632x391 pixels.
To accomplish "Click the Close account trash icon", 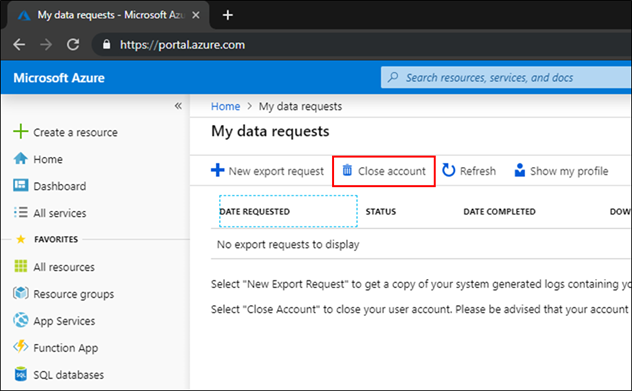I will (347, 170).
